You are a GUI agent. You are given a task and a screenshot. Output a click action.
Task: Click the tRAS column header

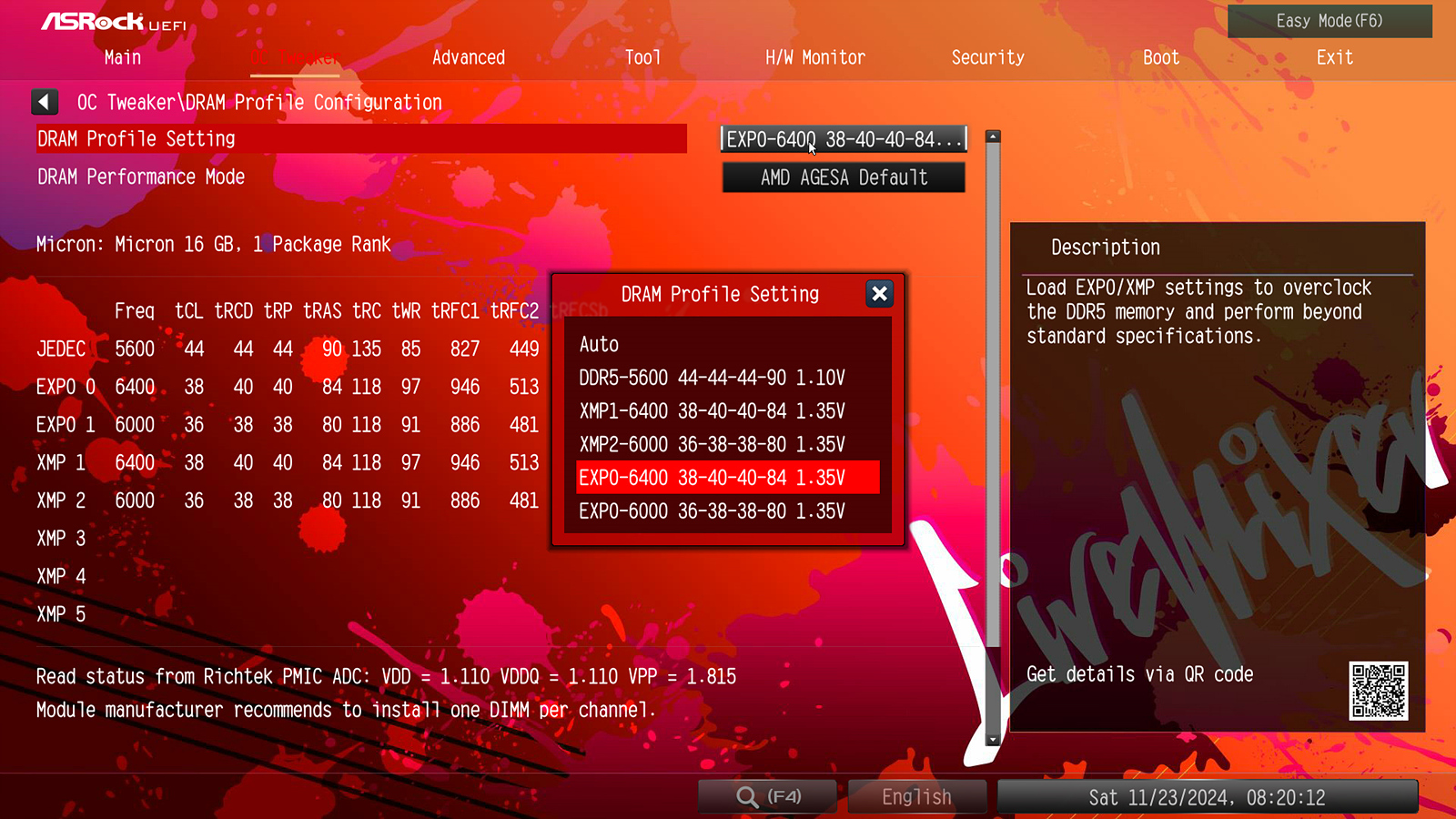322,311
